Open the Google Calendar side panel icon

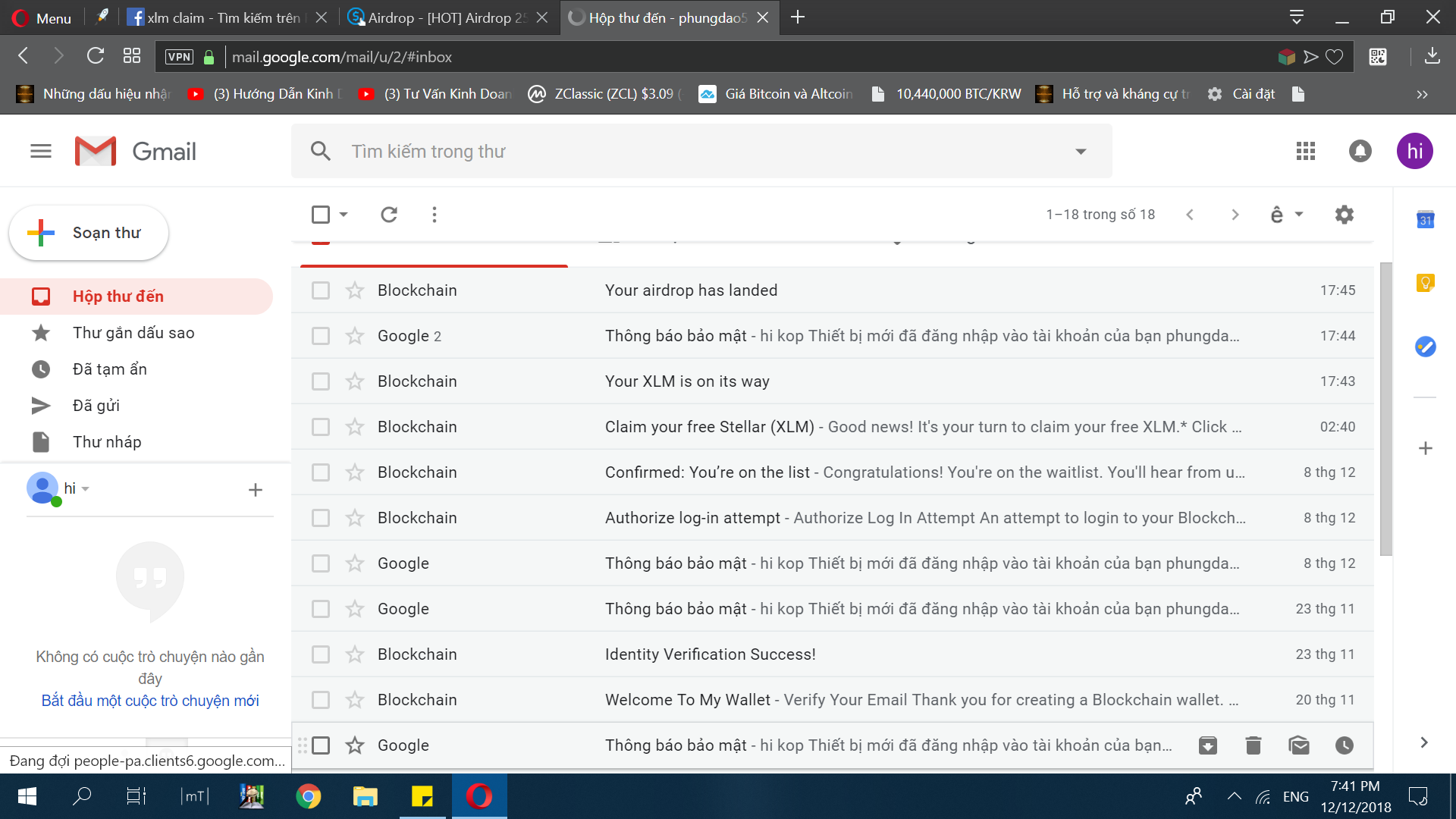tap(1425, 220)
